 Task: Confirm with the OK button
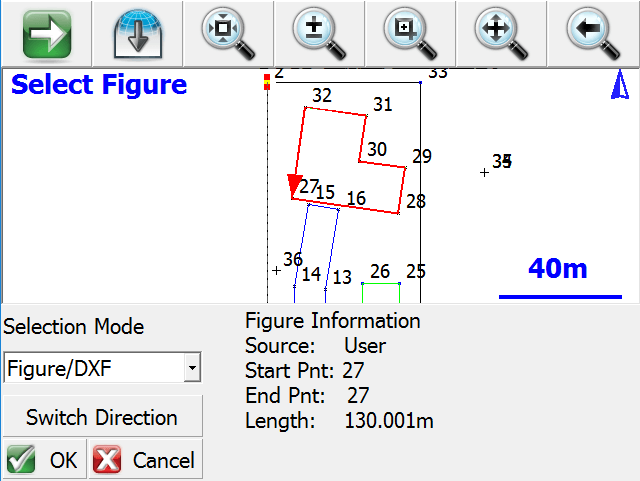(x=44, y=459)
